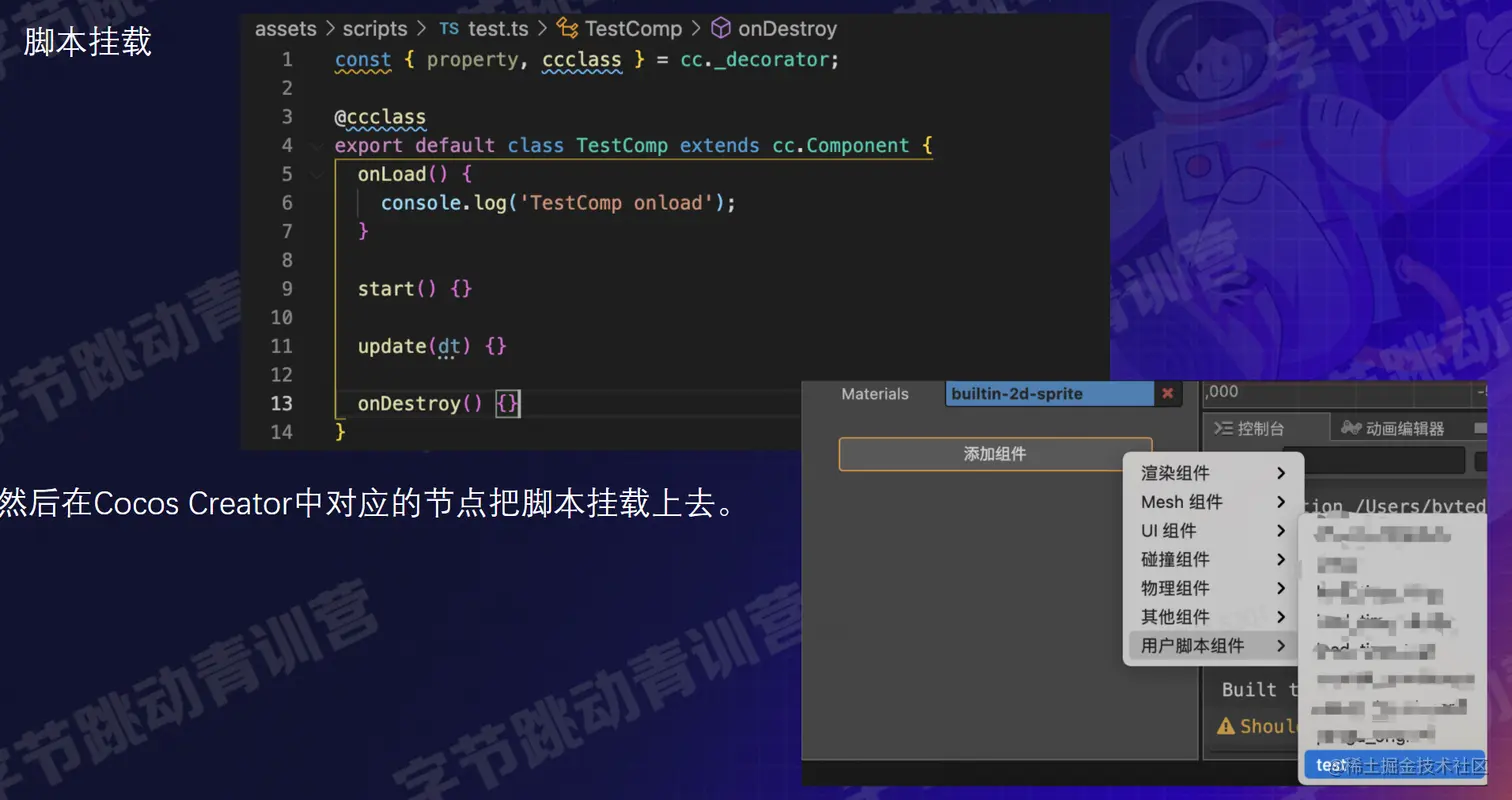Switch to the 动画编辑器 tab

[x=1393, y=428]
